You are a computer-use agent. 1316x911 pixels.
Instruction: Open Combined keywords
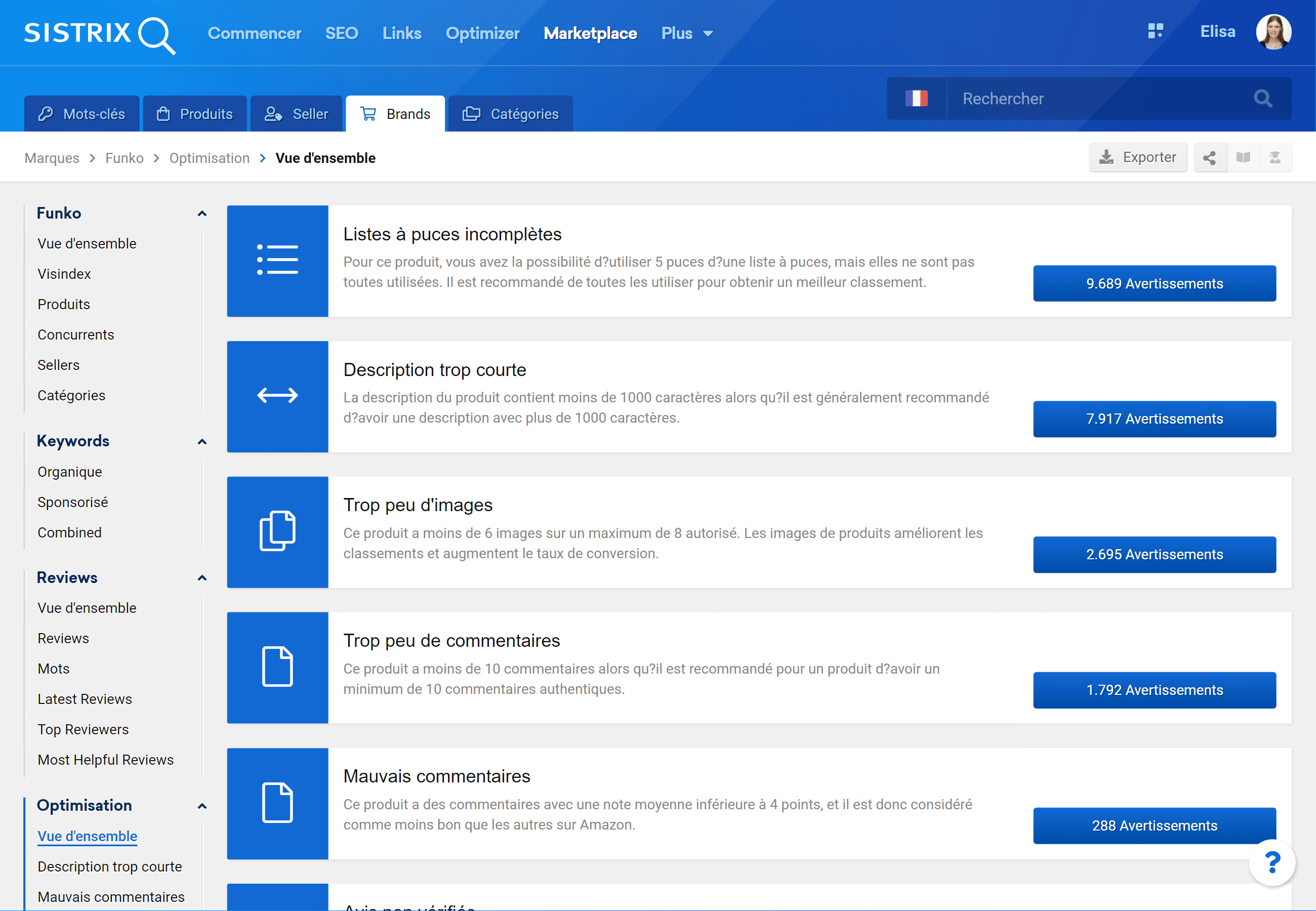point(70,532)
